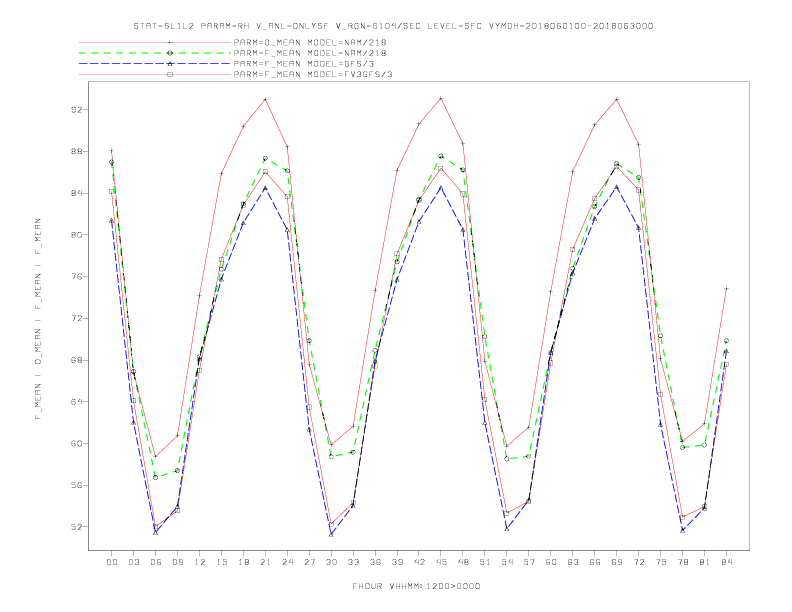Click the chart title starting with STAT=SL1L2
792x612 pixels.
(393, 26)
